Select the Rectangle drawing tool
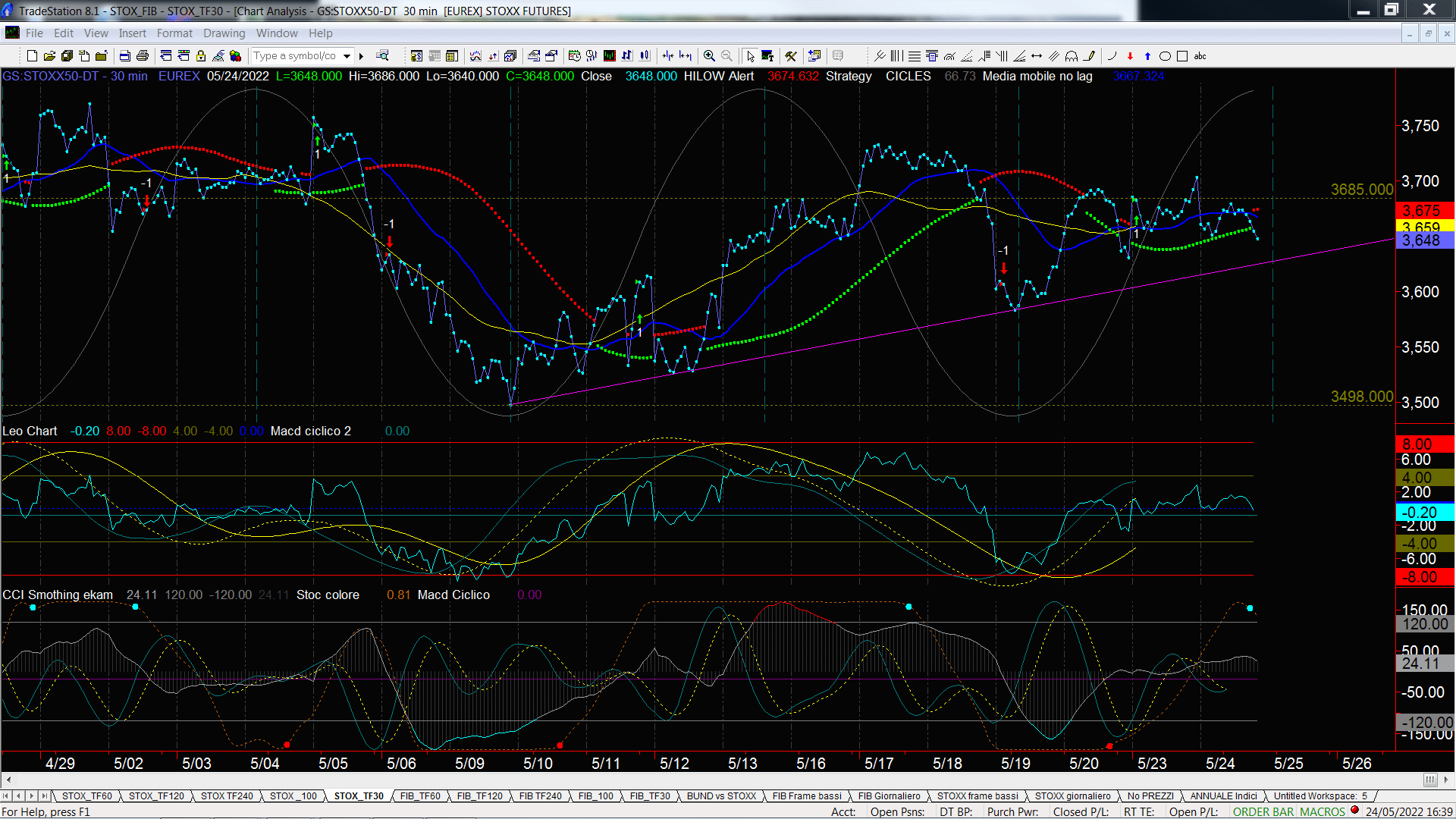This screenshot has width=1456, height=819. pos(1182,56)
